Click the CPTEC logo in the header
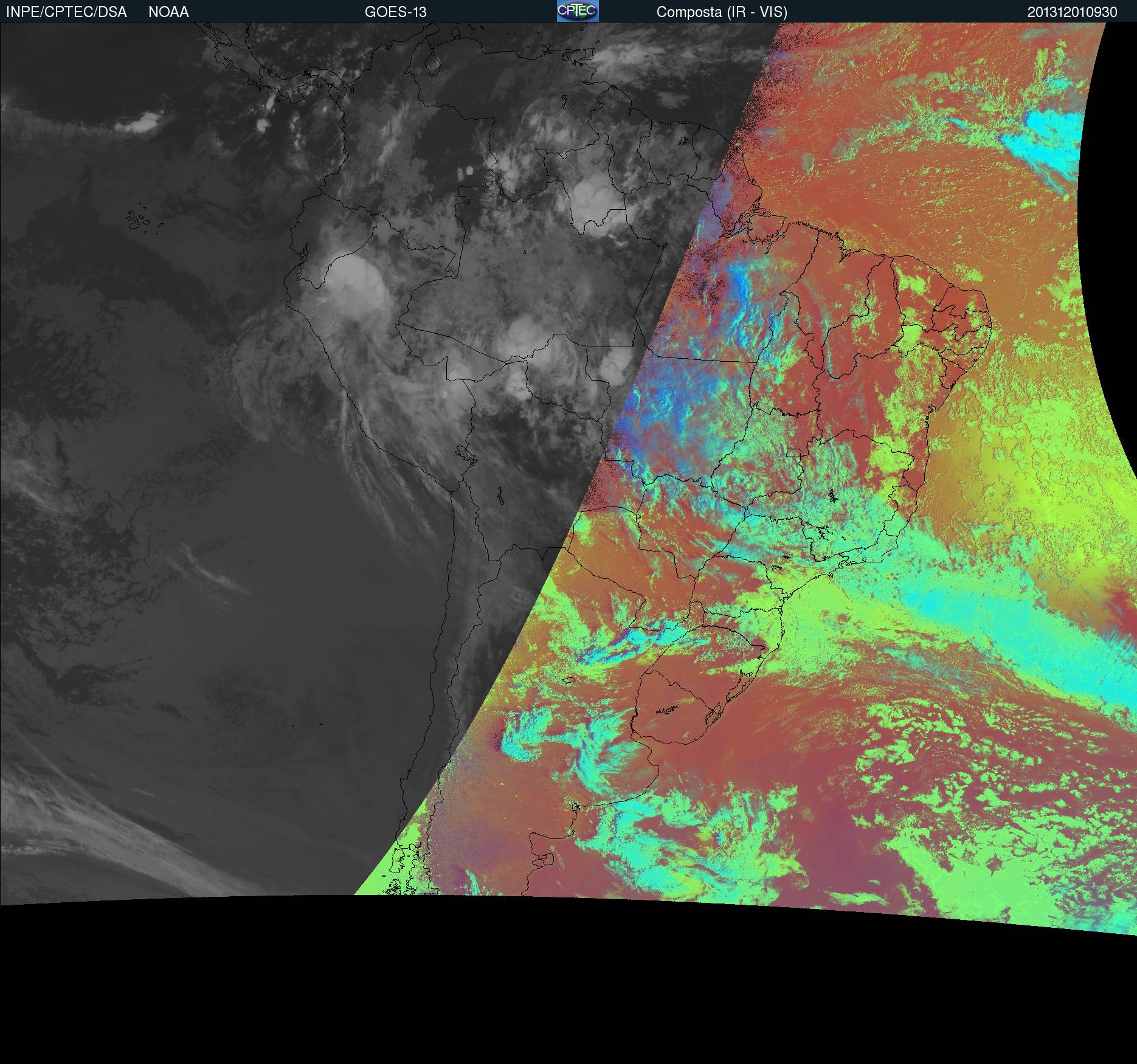Screen dimensions: 1137x1064 578,11
